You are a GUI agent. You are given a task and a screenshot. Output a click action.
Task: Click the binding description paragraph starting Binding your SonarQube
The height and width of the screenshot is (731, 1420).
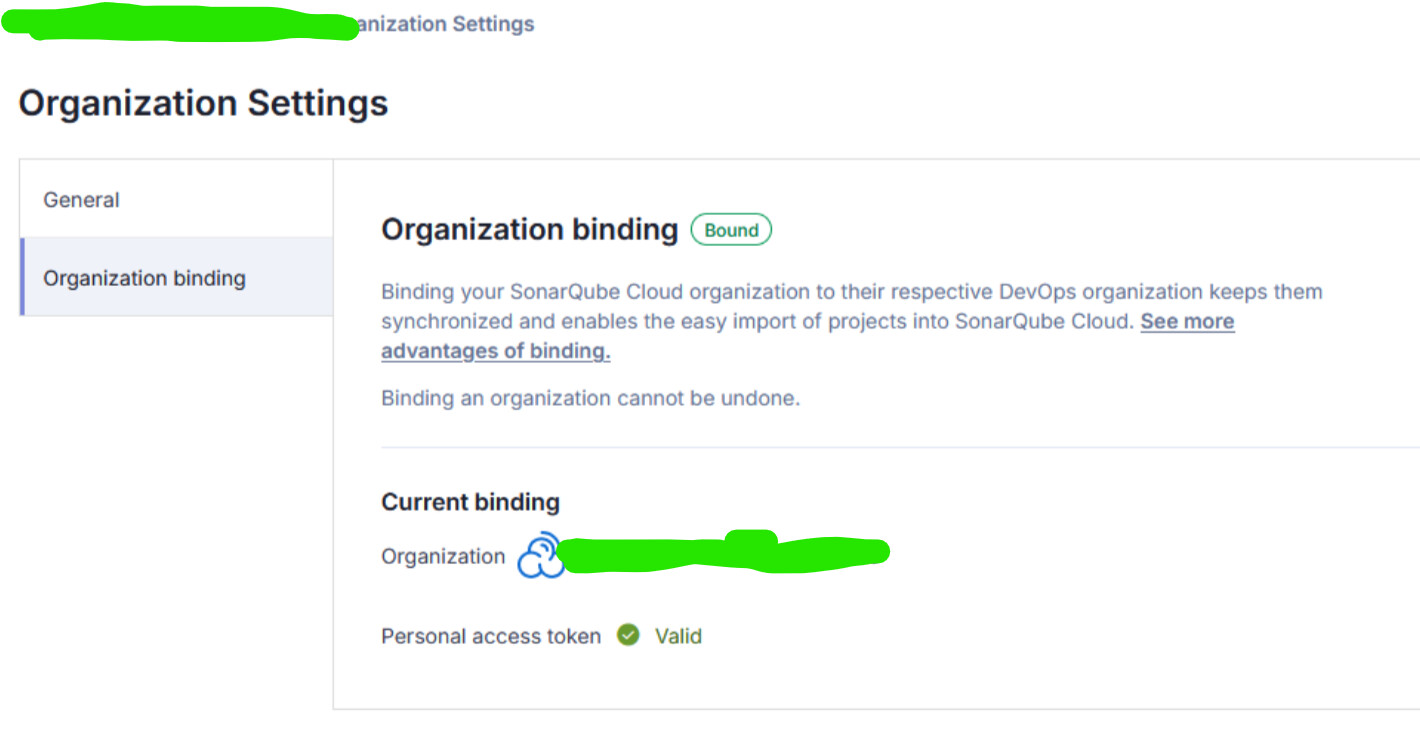pyautogui.click(x=852, y=321)
